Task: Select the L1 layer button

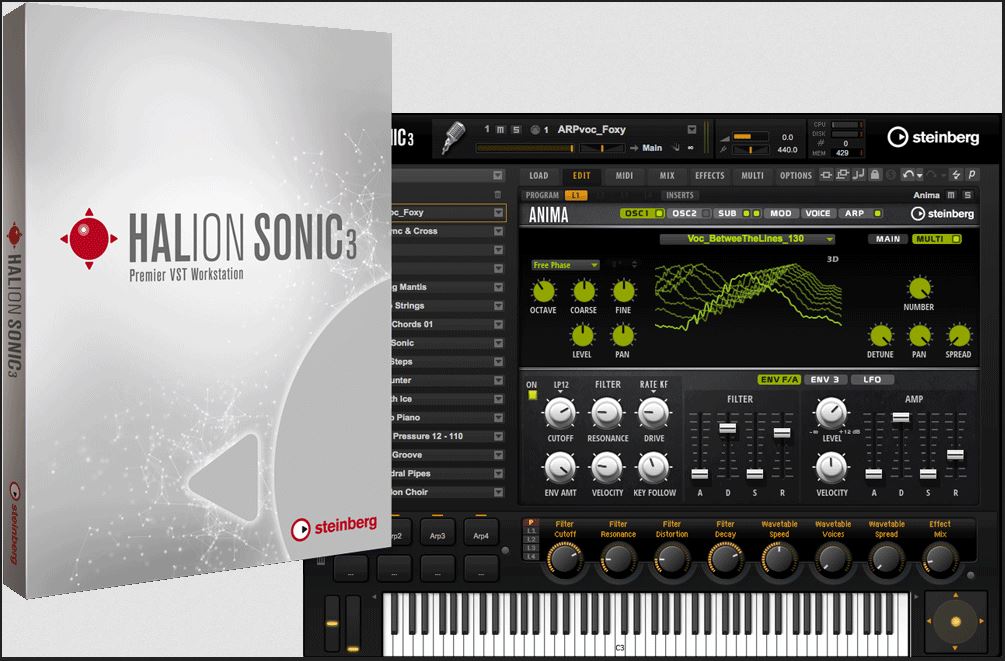Action: [575, 195]
